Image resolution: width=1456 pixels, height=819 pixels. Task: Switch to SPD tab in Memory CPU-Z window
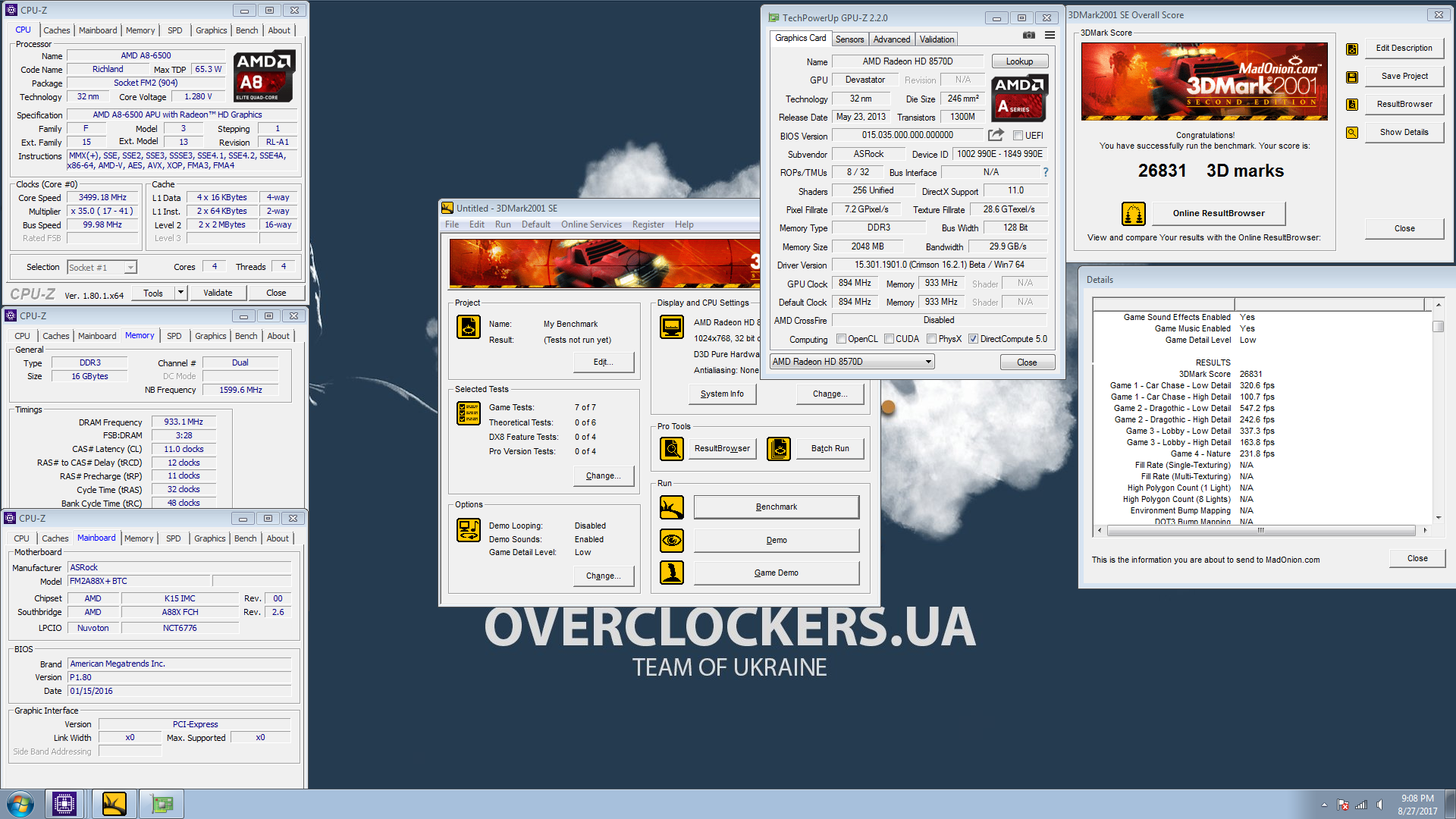pos(174,336)
